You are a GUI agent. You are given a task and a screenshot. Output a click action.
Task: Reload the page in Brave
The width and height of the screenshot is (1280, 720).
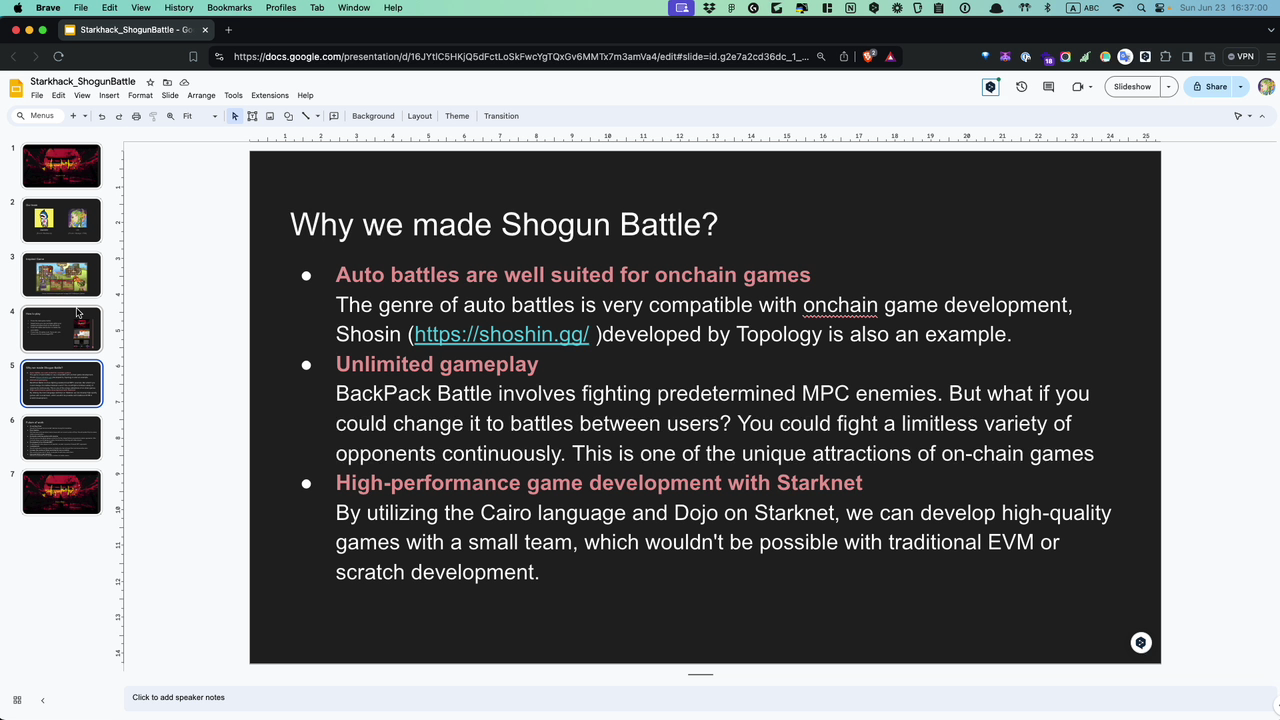click(58, 57)
